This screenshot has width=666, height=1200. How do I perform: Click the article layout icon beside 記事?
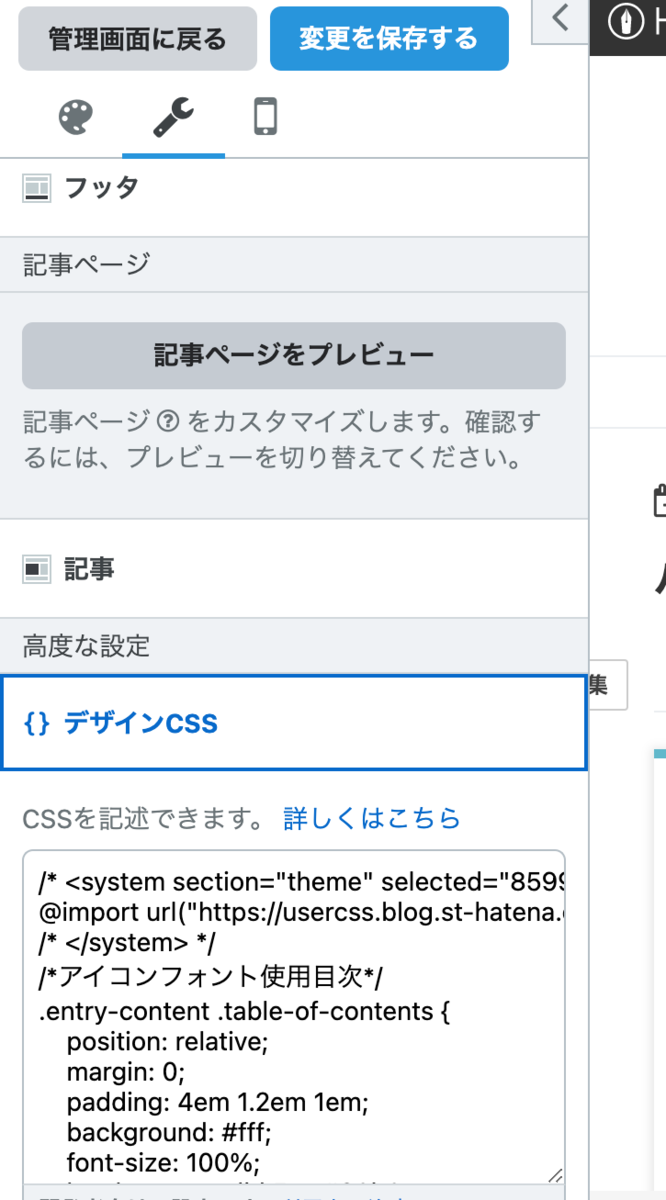tap(37, 570)
